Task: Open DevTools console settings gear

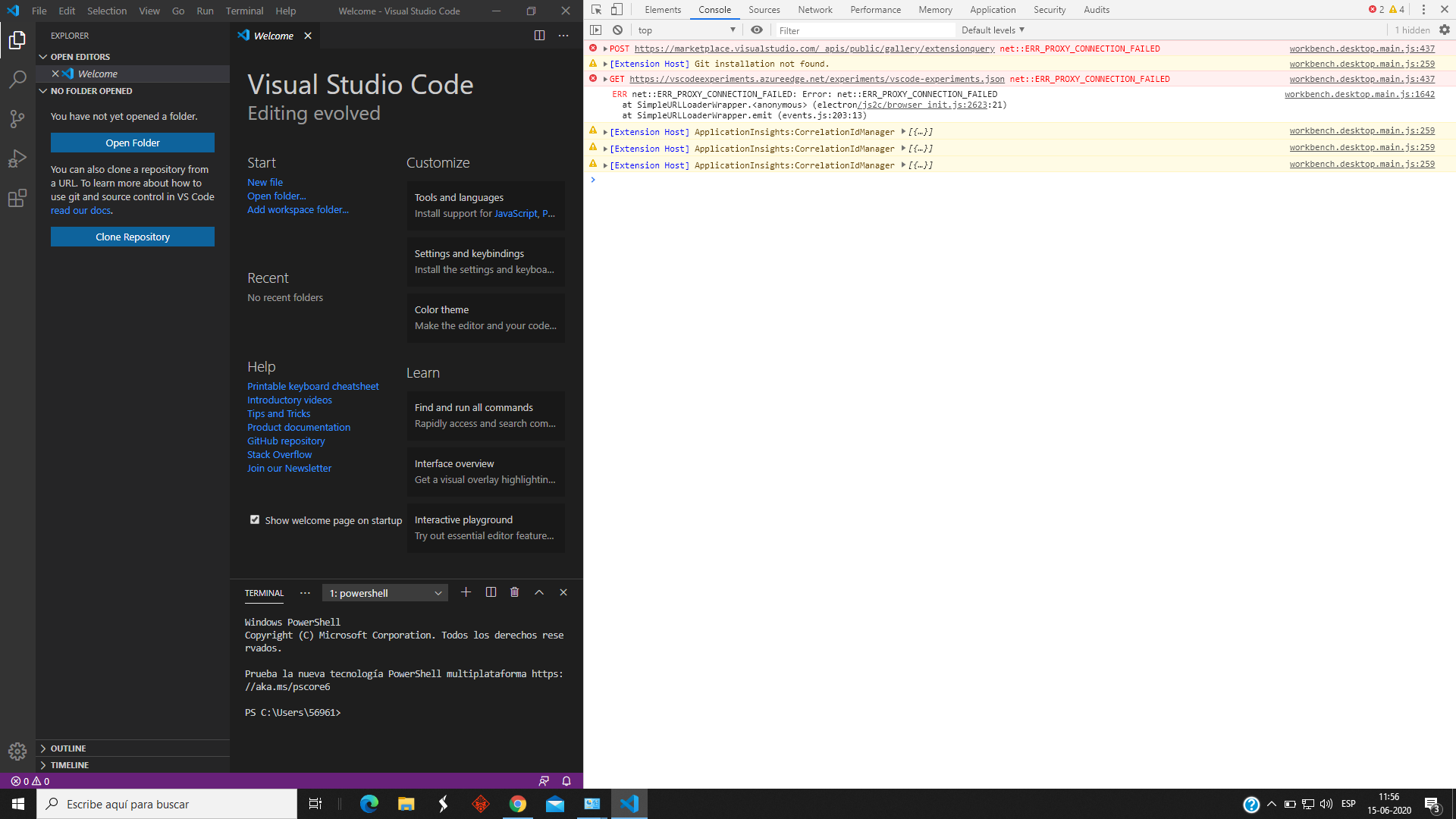Action: [x=1445, y=30]
